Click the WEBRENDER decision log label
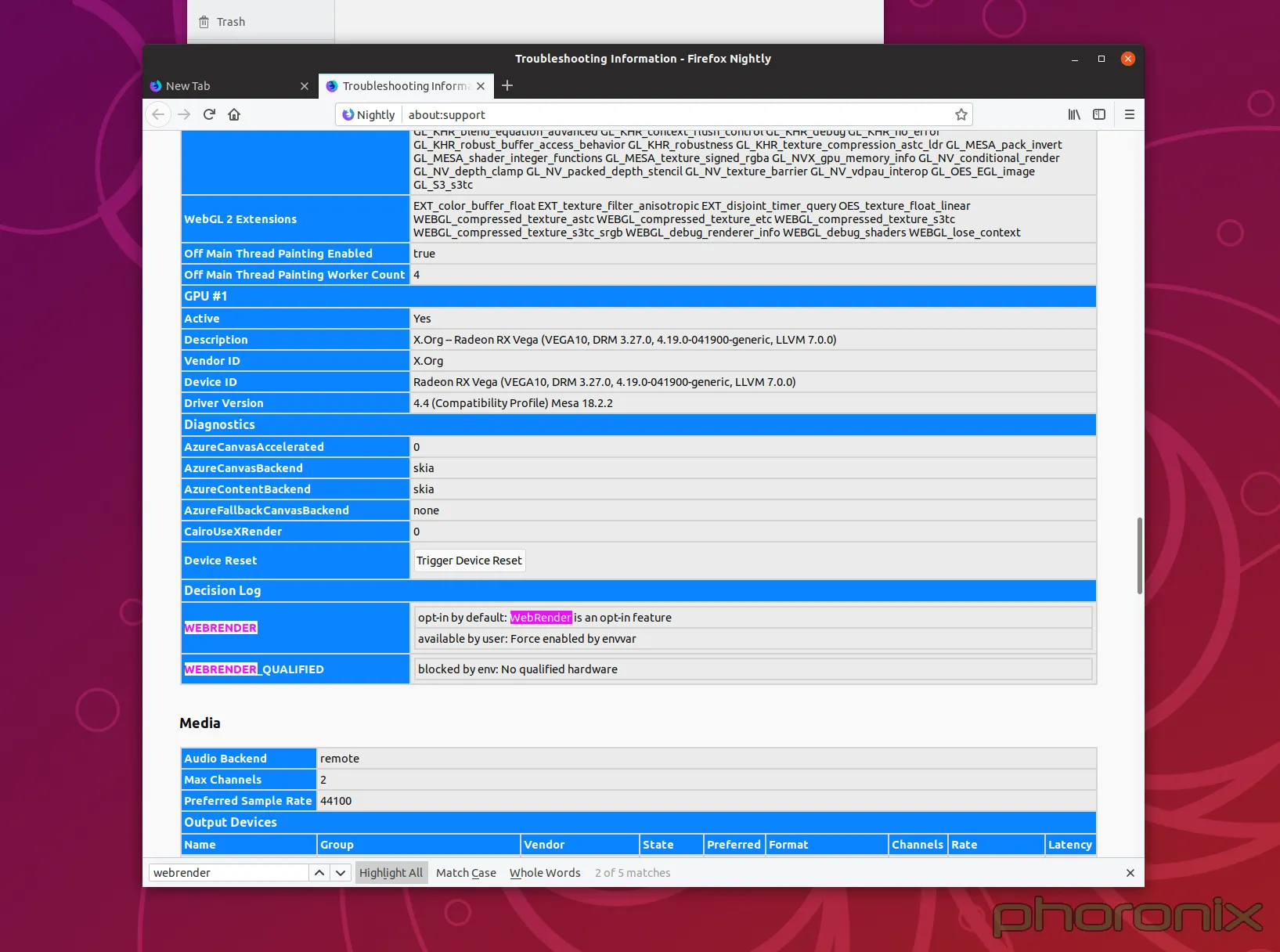The image size is (1280, 952). tap(221, 628)
